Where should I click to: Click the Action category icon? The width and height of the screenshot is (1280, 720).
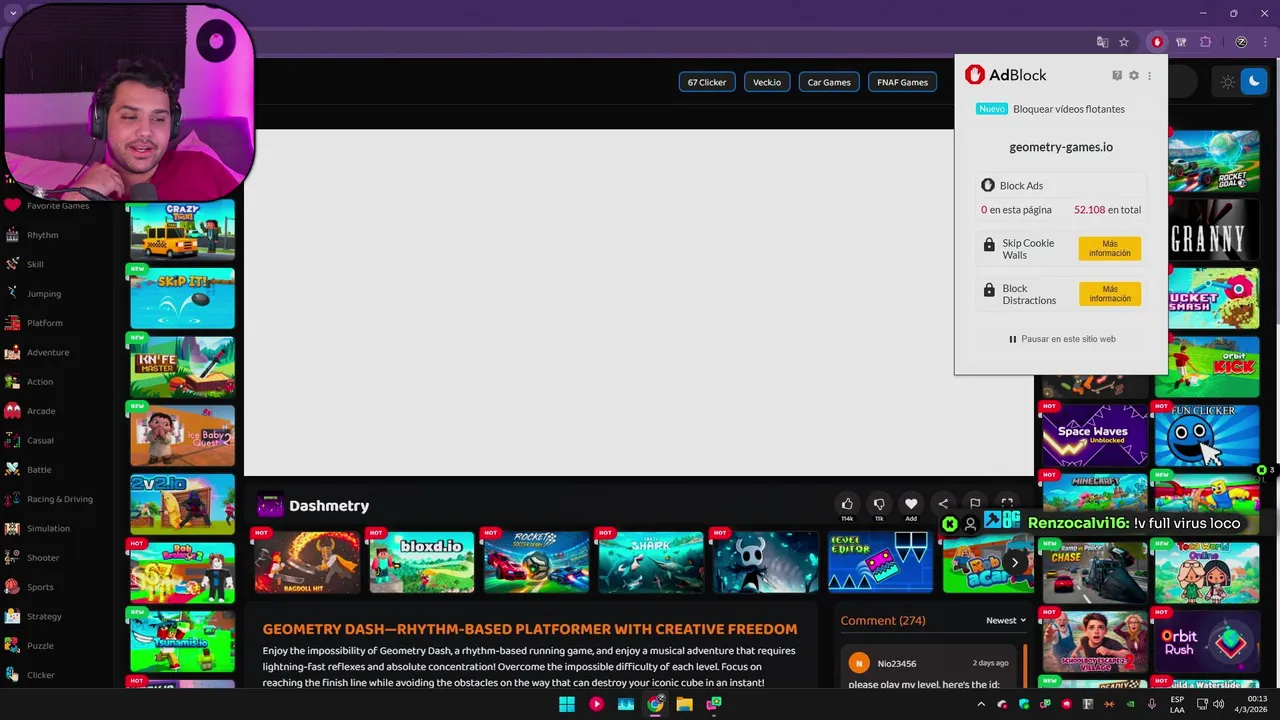(x=12, y=382)
